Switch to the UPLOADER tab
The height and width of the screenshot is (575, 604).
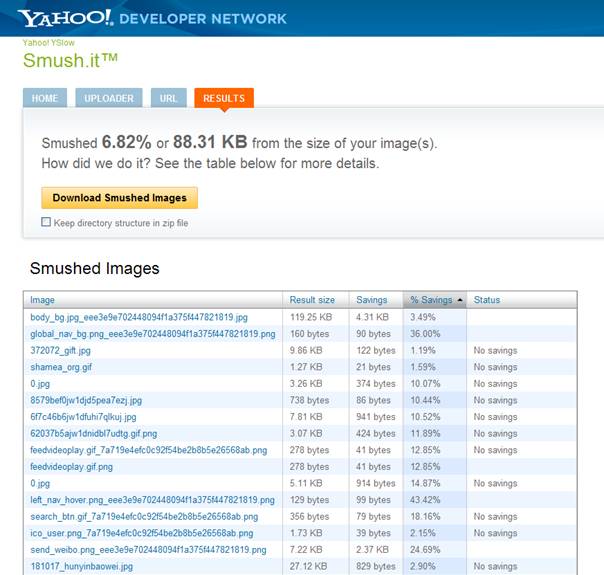110,98
